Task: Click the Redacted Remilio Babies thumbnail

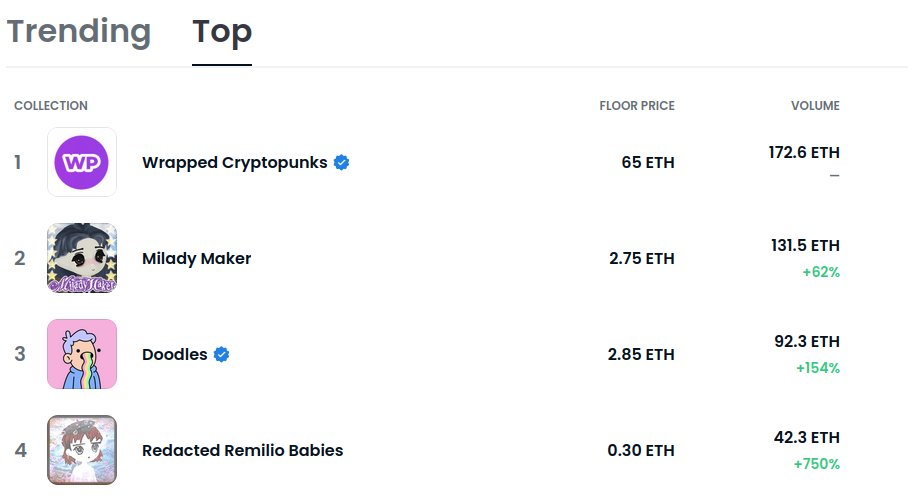Action: click(82, 450)
